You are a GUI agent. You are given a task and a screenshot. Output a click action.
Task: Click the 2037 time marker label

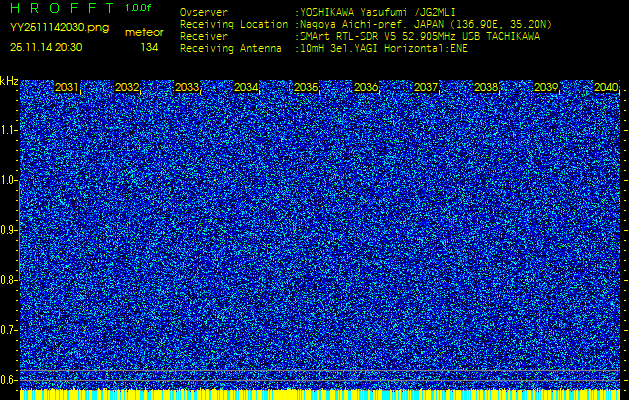(x=426, y=87)
